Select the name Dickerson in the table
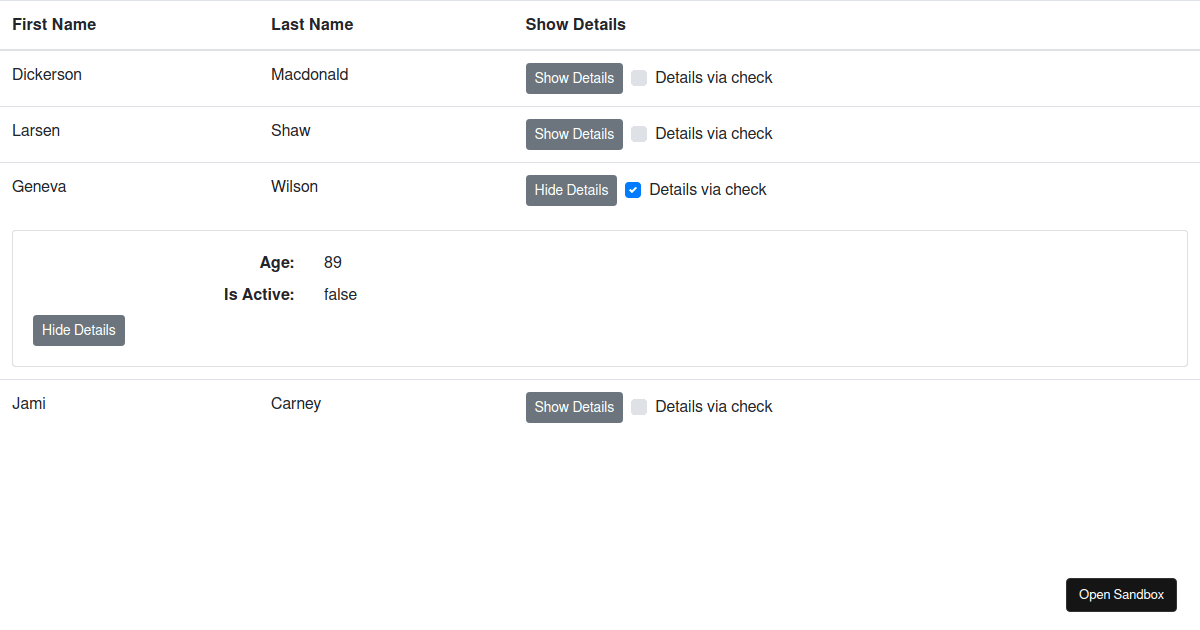The width and height of the screenshot is (1200, 630). (47, 74)
